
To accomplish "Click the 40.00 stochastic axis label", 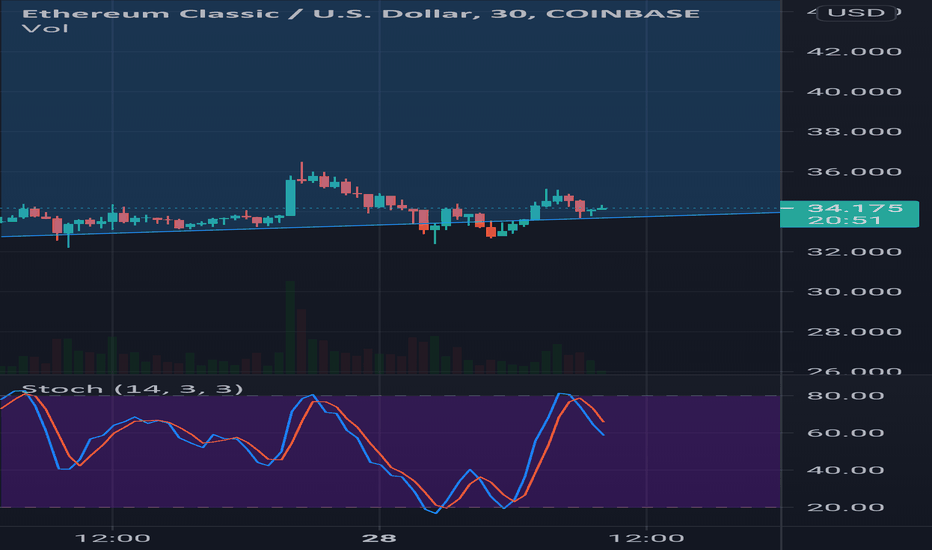I will [x=846, y=470].
